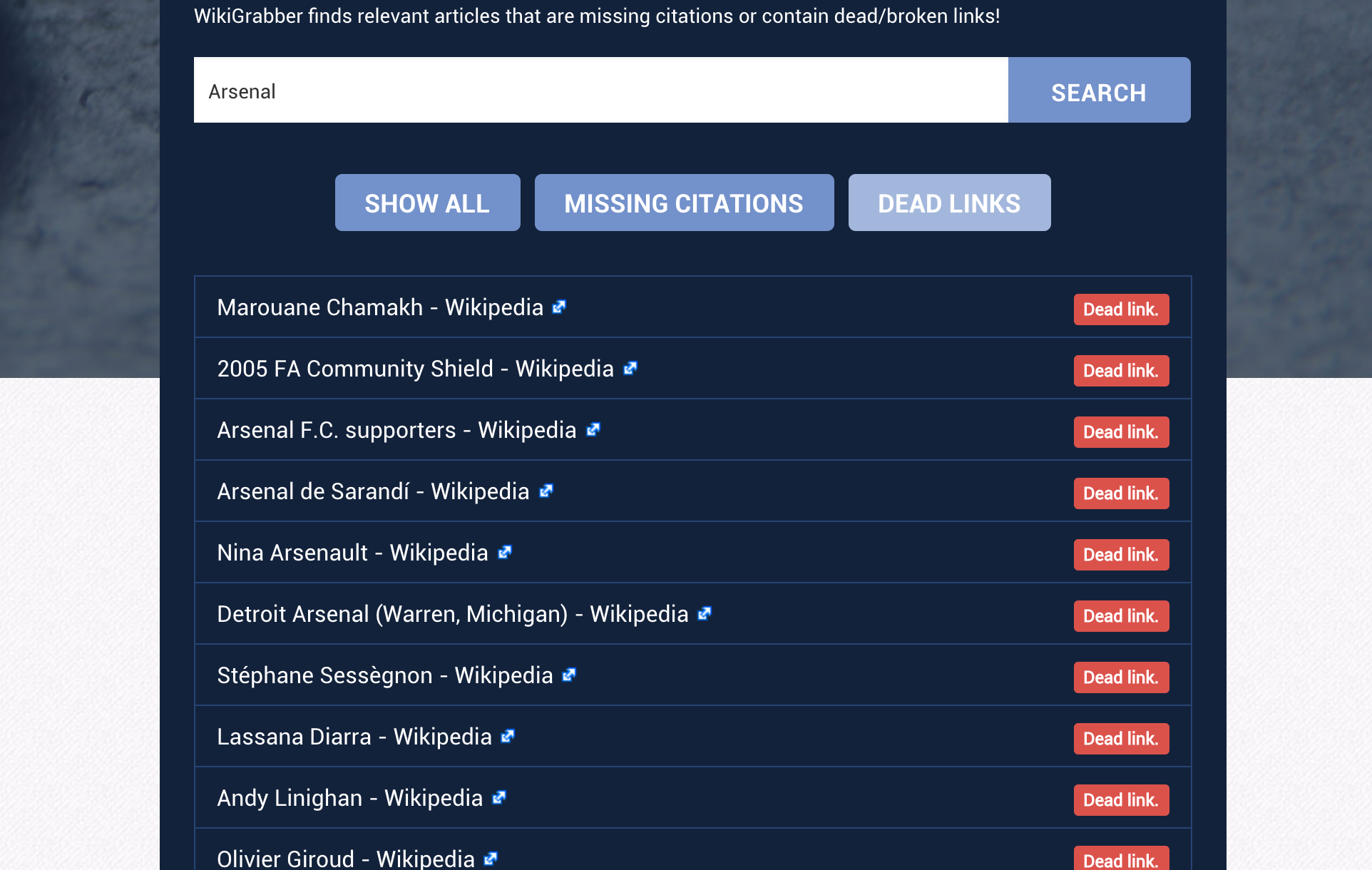Viewport: 1372px width, 870px height.
Task: Open external link icon for Stéphane Sessègnon
Action: [x=569, y=675]
